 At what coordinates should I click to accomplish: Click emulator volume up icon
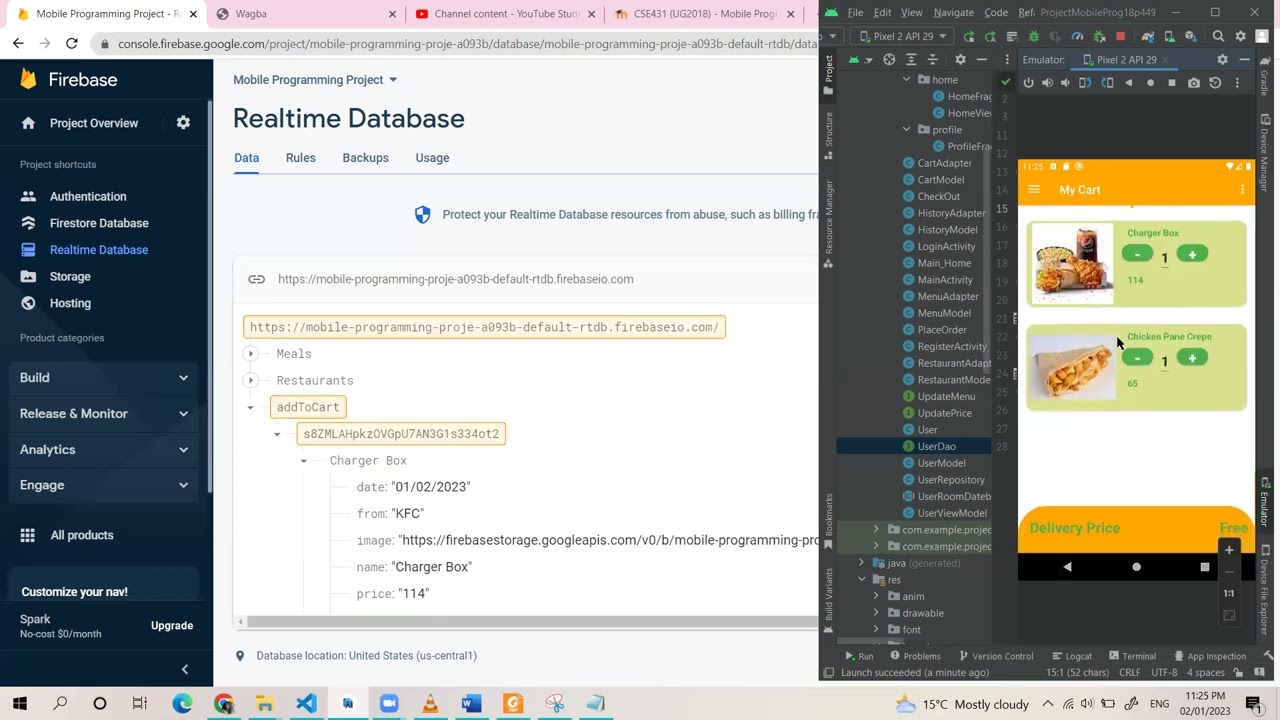tap(1047, 82)
